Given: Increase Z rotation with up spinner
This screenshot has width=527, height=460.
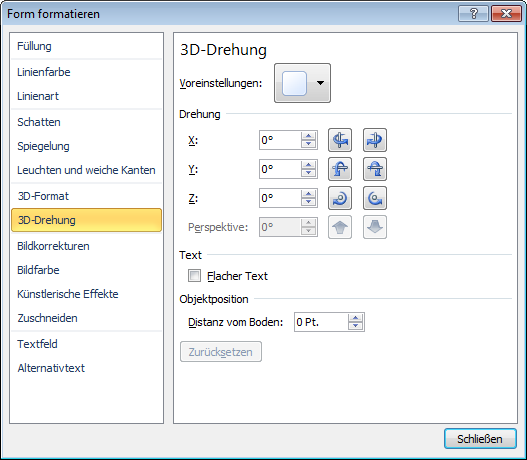Looking at the screenshot, I should point(308,194).
